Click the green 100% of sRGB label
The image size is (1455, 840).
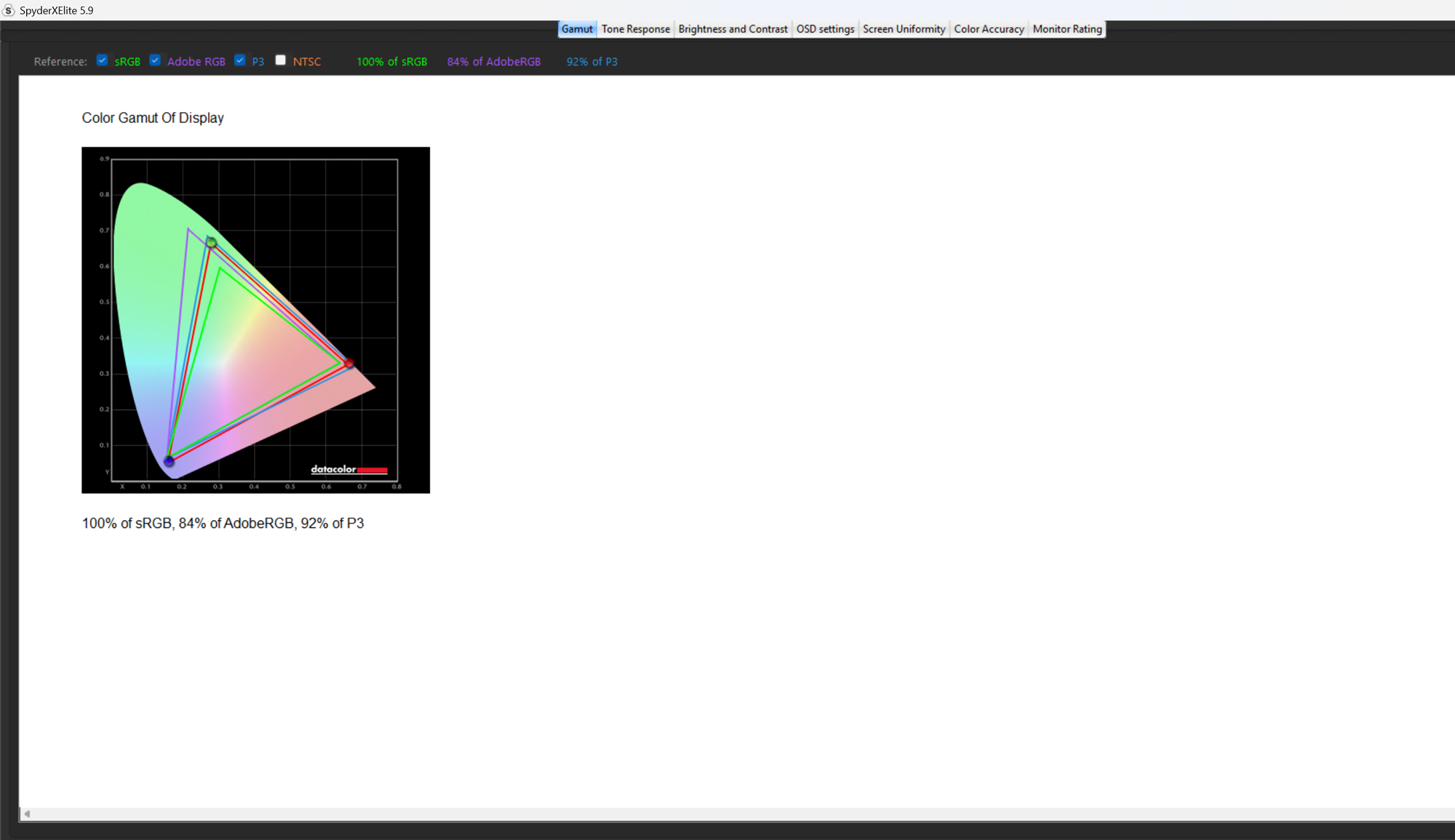pyautogui.click(x=391, y=62)
